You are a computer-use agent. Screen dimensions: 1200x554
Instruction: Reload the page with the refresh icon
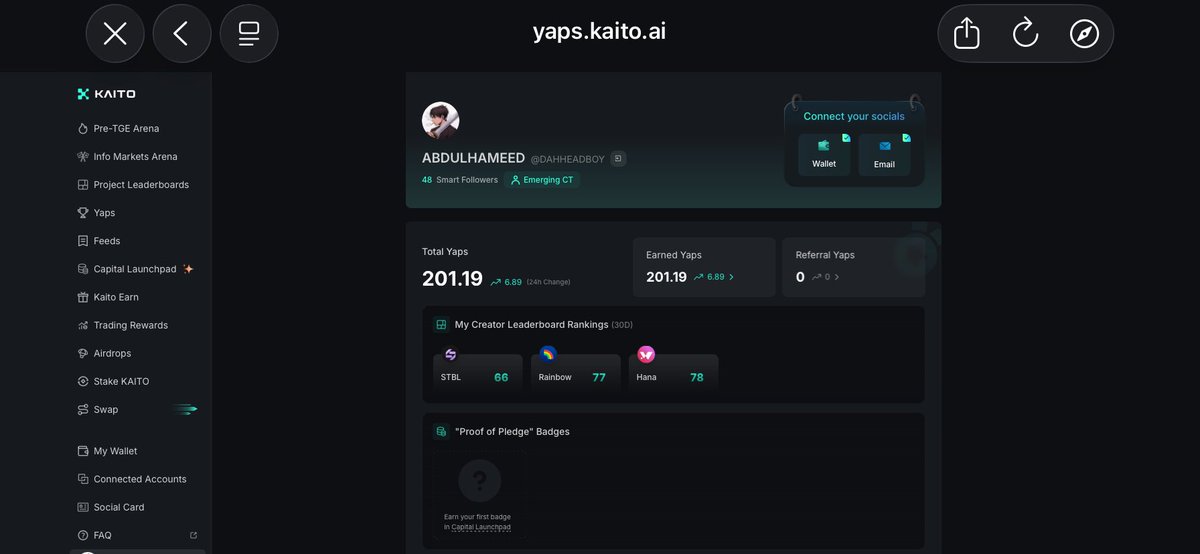[1026, 34]
